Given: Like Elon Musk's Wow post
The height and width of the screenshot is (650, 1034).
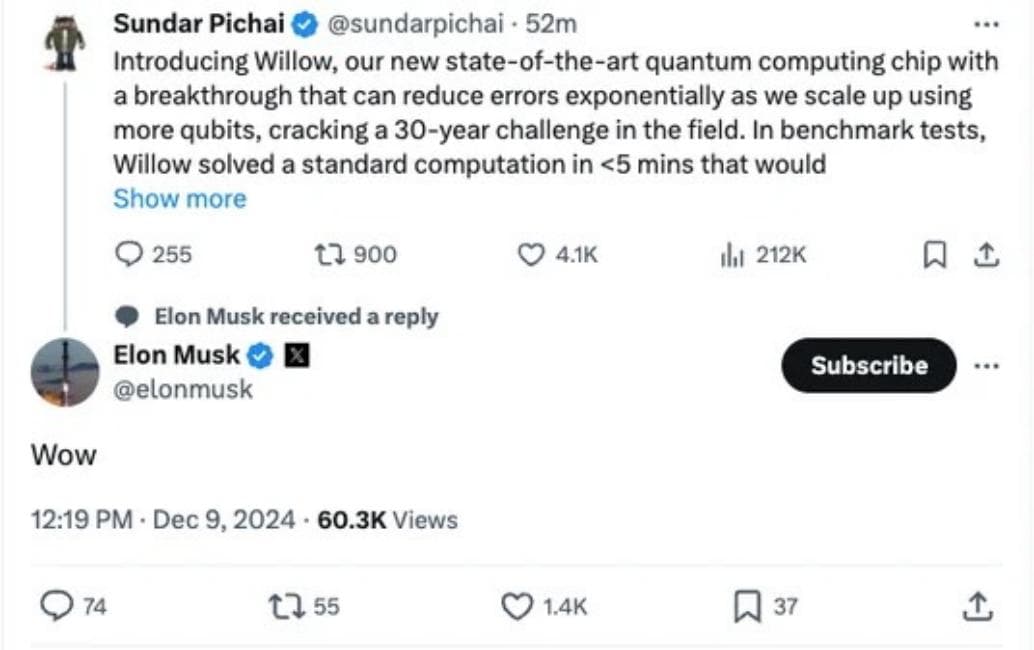Looking at the screenshot, I should (x=517, y=605).
